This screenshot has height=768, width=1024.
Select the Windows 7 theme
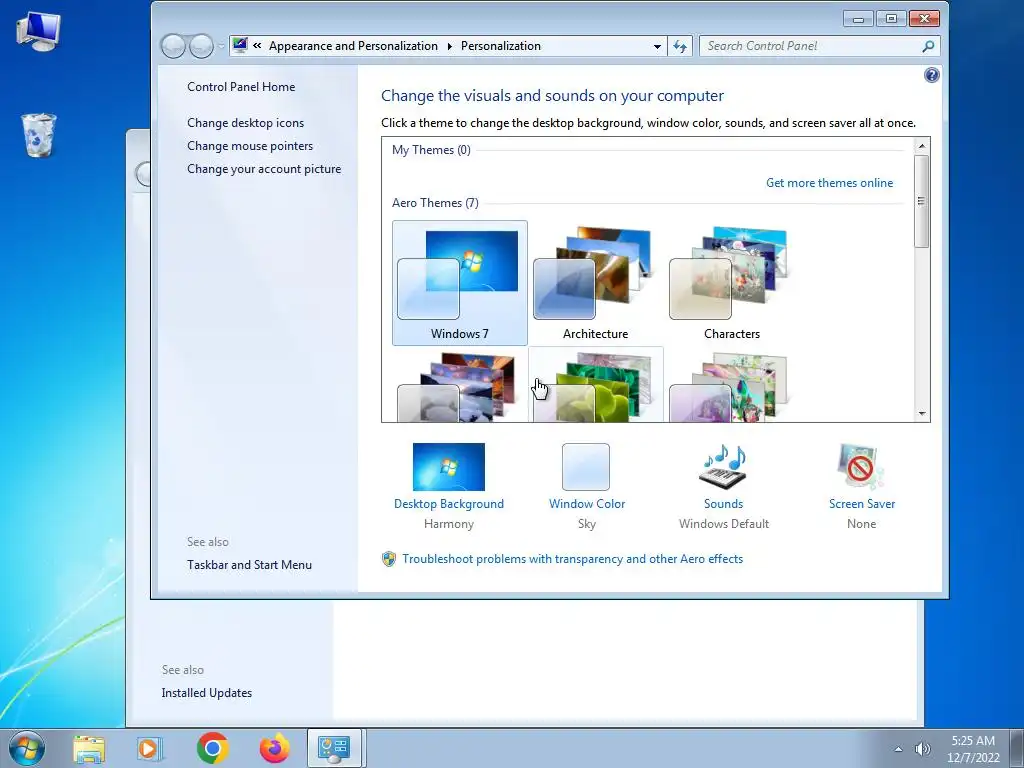(x=460, y=283)
